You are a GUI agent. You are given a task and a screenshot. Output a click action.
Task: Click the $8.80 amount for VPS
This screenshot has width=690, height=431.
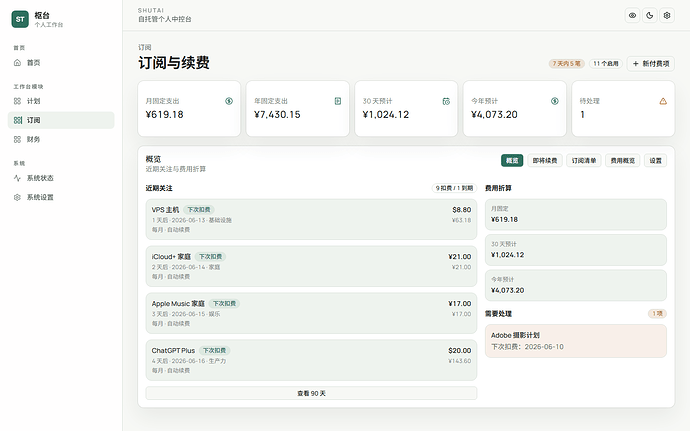click(462, 210)
